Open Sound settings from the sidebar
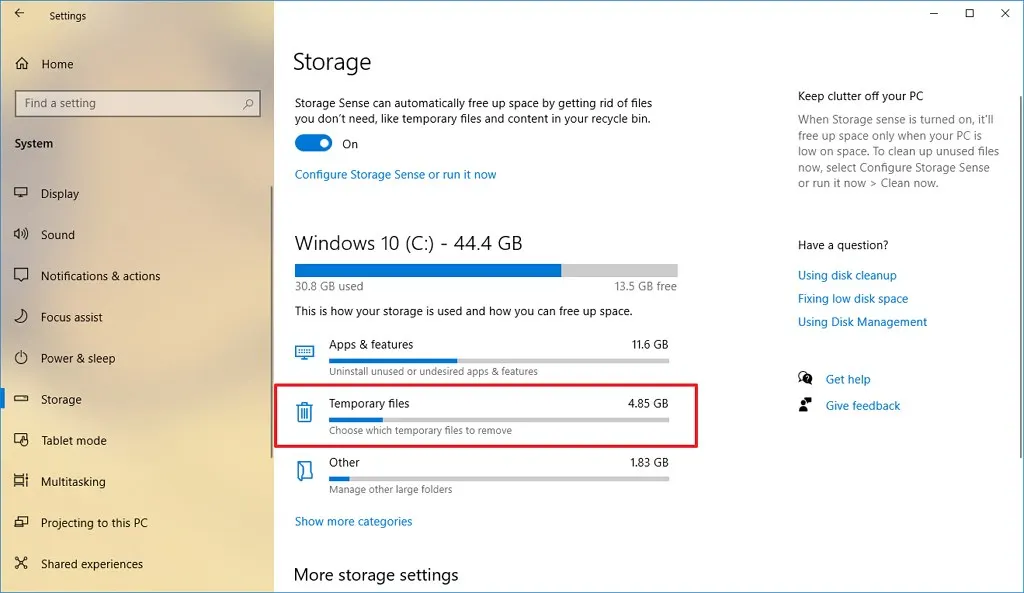The image size is (1024, 593). (22, 234)
